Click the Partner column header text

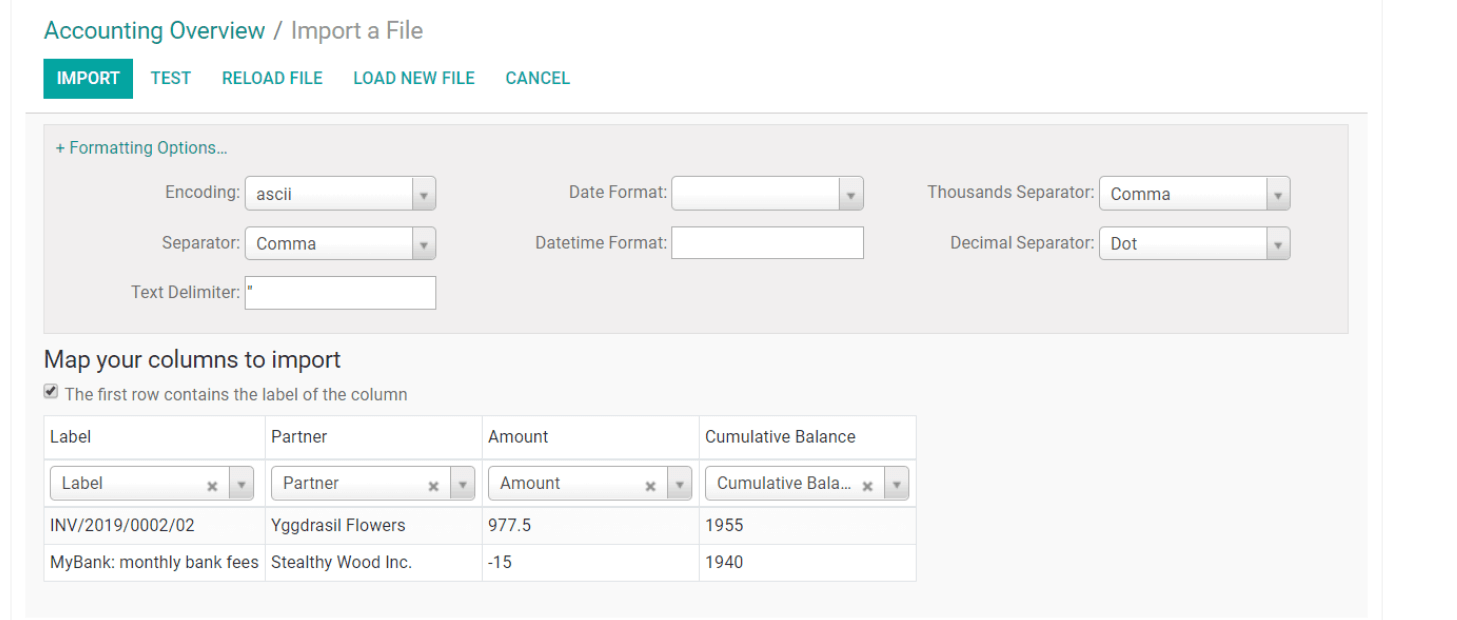coord(299,437)
